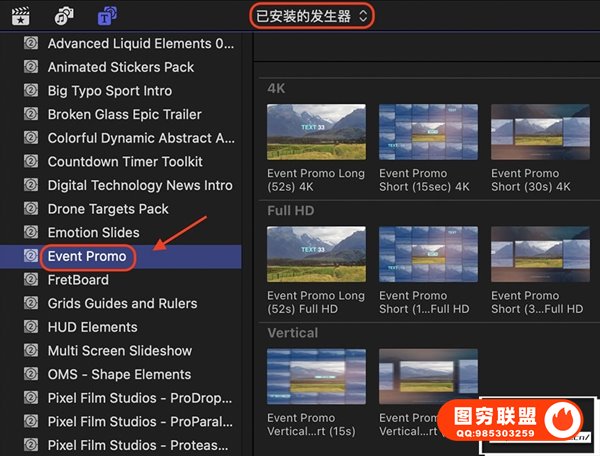Click the icon next to Big Typo Sport Intro

31,91
